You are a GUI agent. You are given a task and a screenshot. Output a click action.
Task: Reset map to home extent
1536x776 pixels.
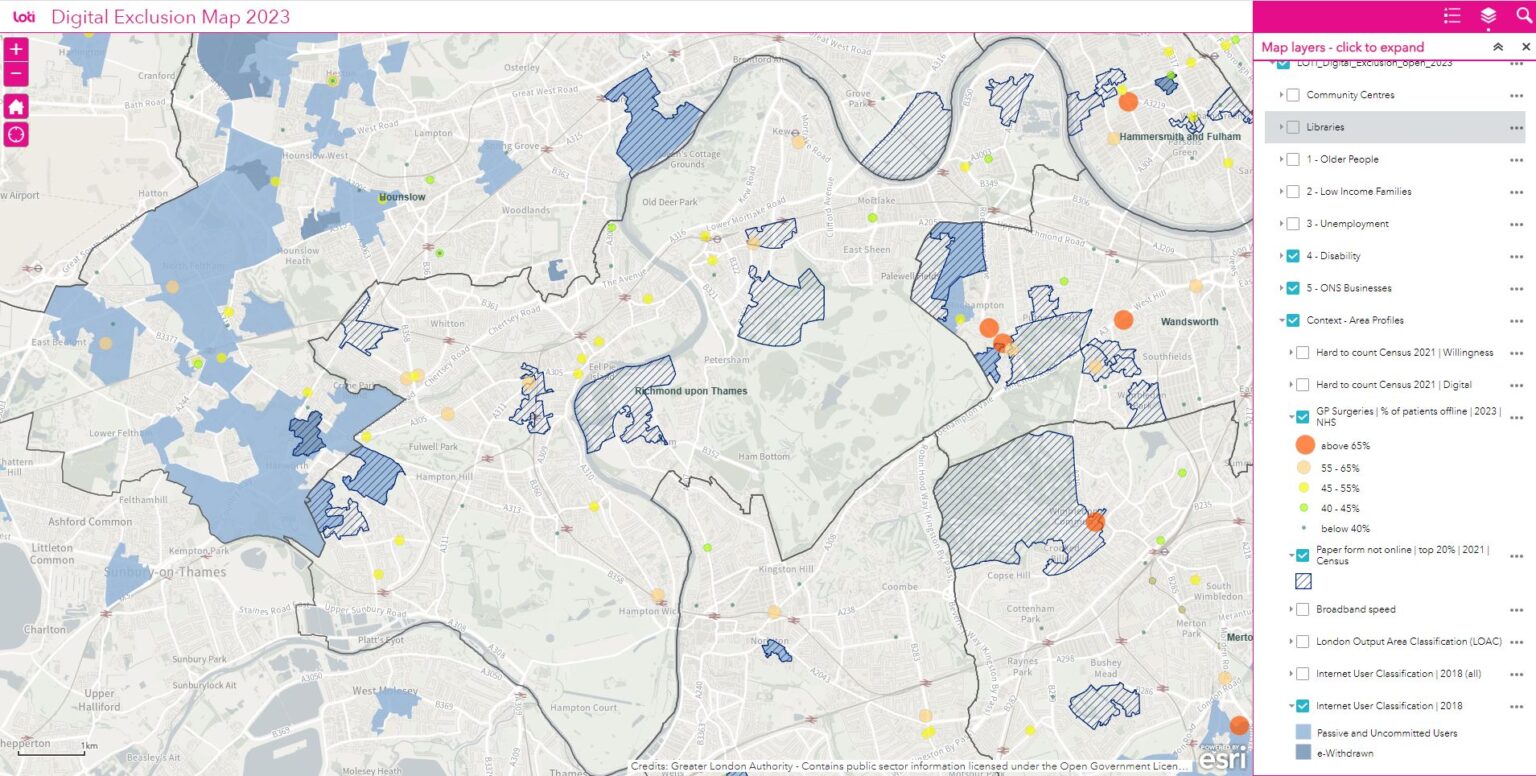coord(16,106)
